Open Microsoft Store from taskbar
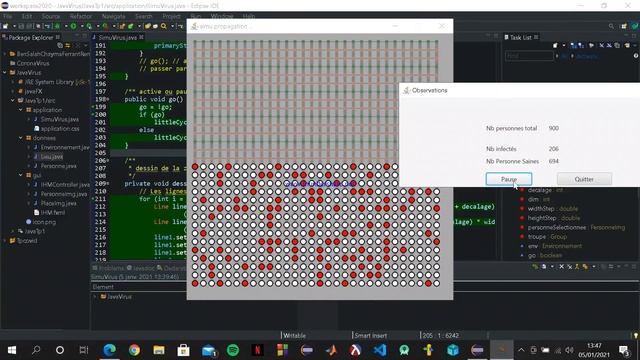 coord(183,350)
